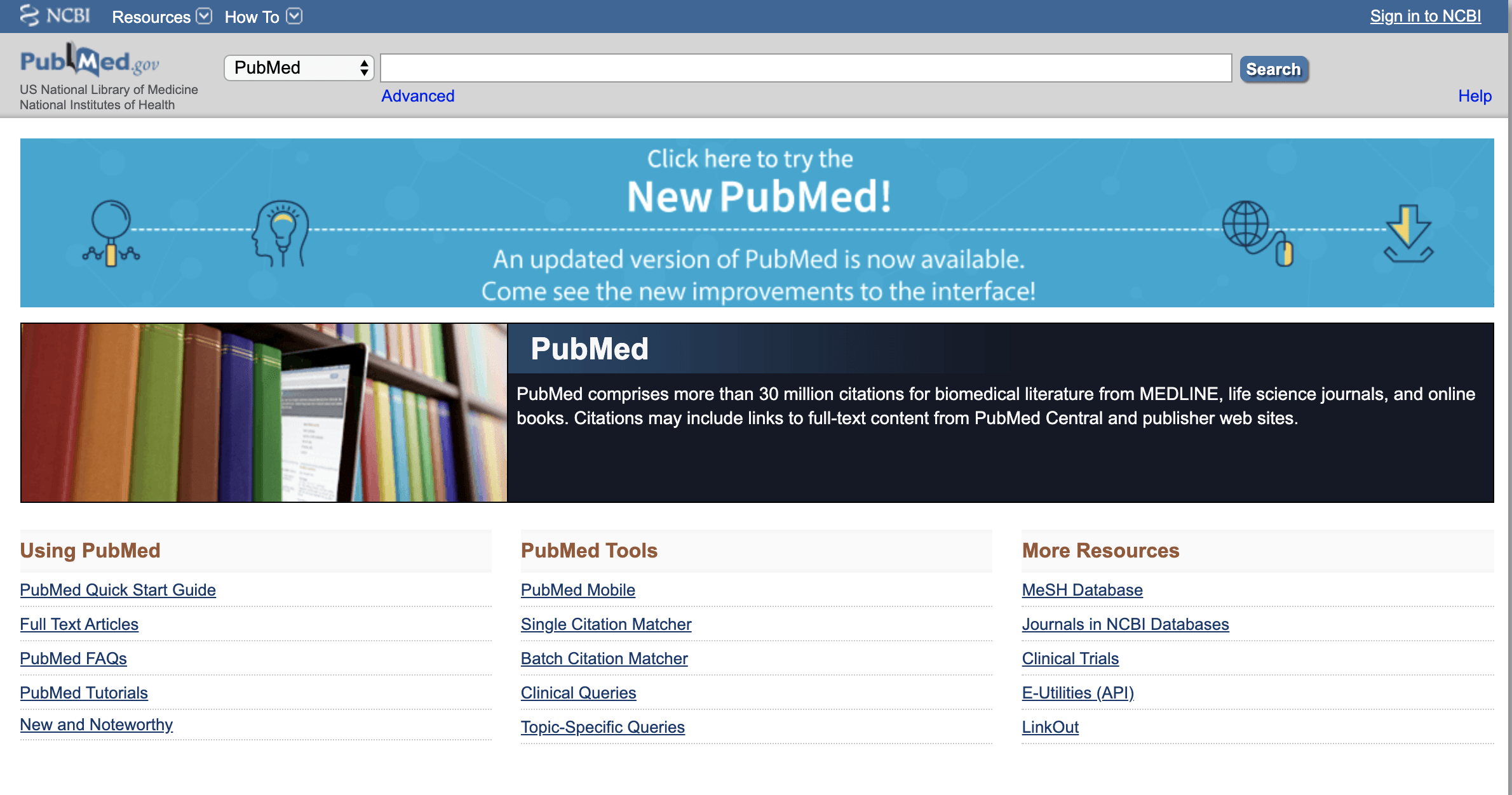Open the Advanced search link

point(417,96)
